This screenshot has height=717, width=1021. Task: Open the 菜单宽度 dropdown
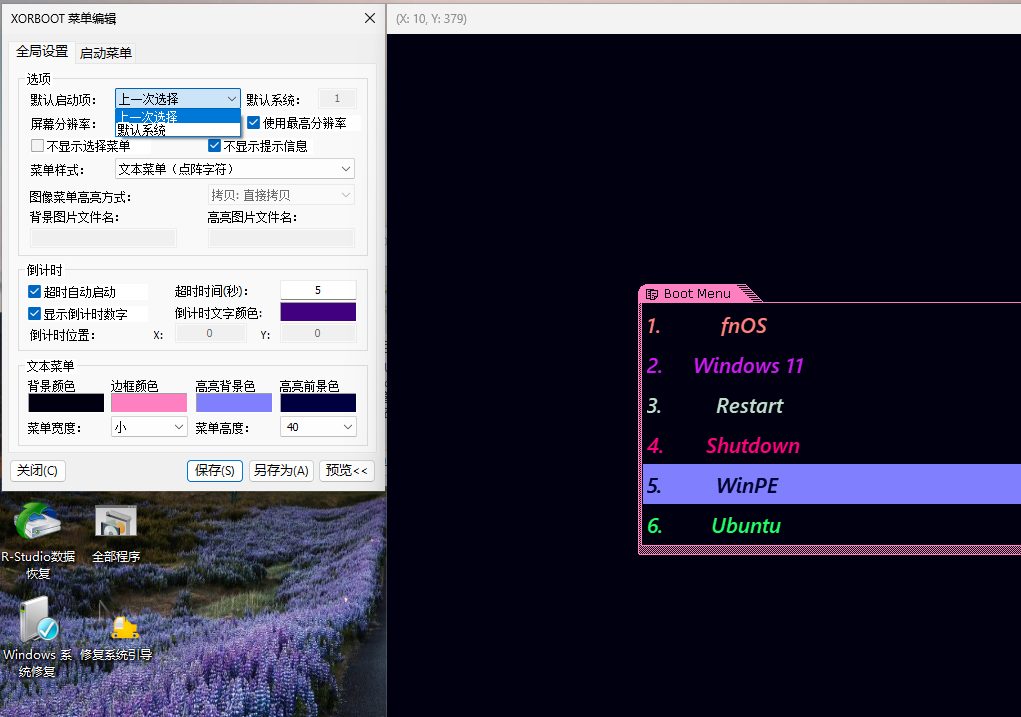tap(149, 427)
